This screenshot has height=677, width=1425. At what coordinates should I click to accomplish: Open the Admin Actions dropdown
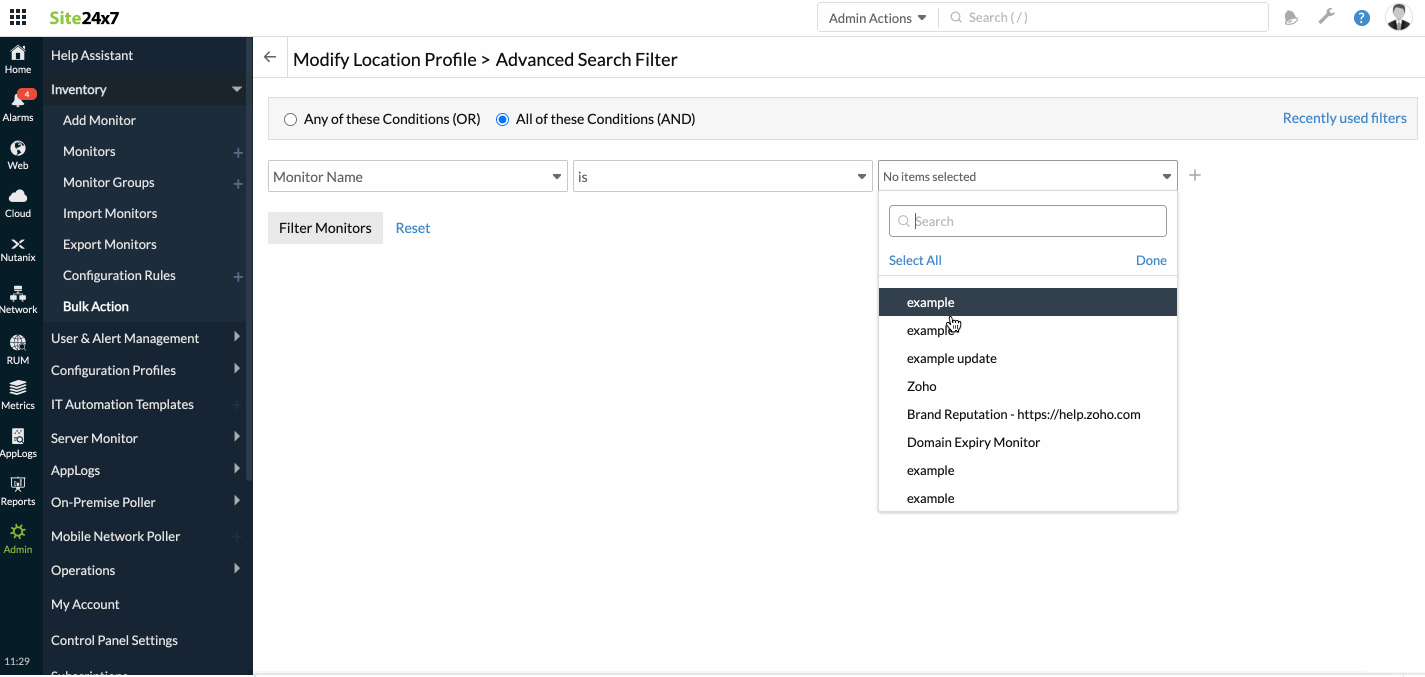click(877, 18)
